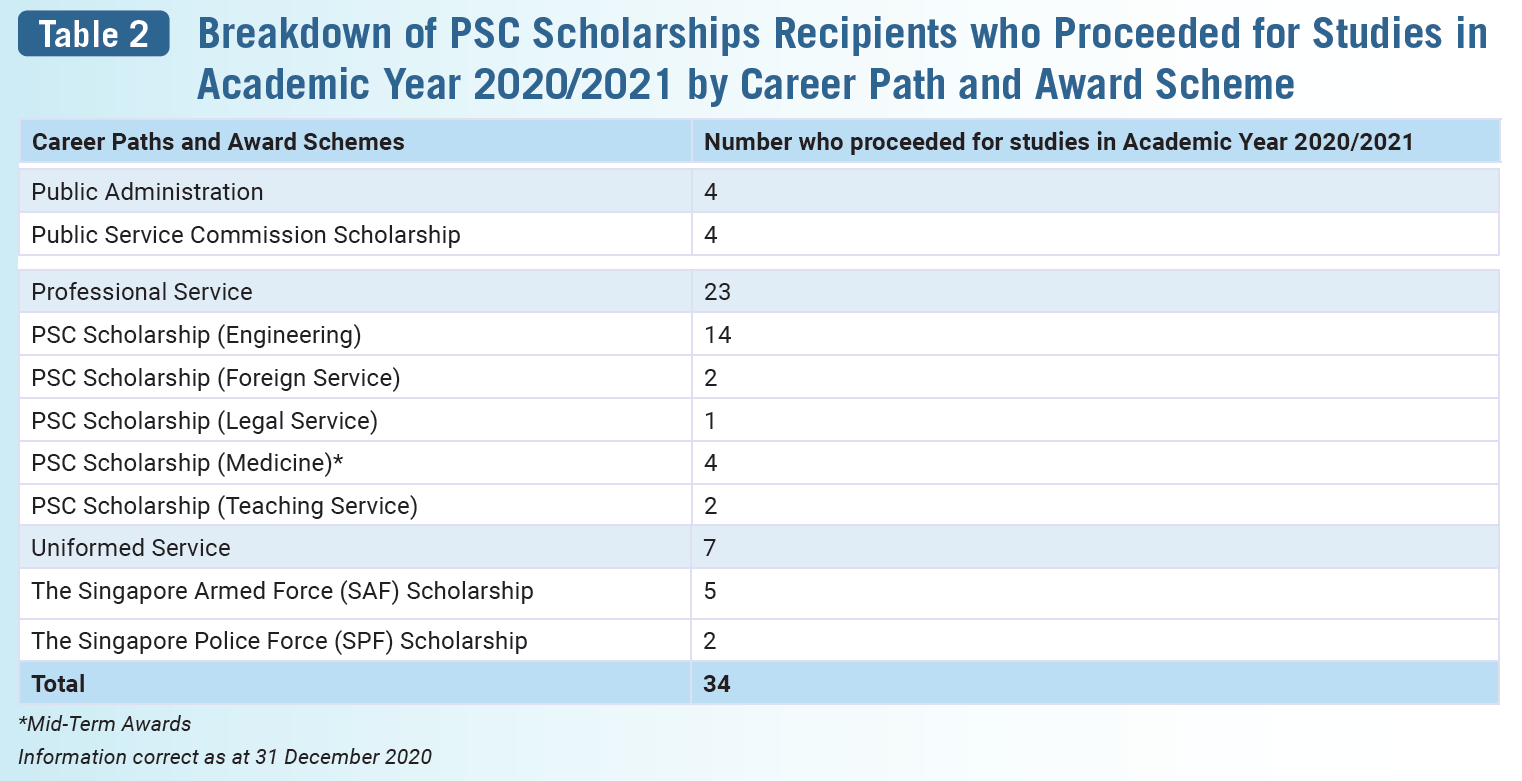The image size is (1522, 781).
Task: Click the Table 2 label badge
Action: point(94,34)
